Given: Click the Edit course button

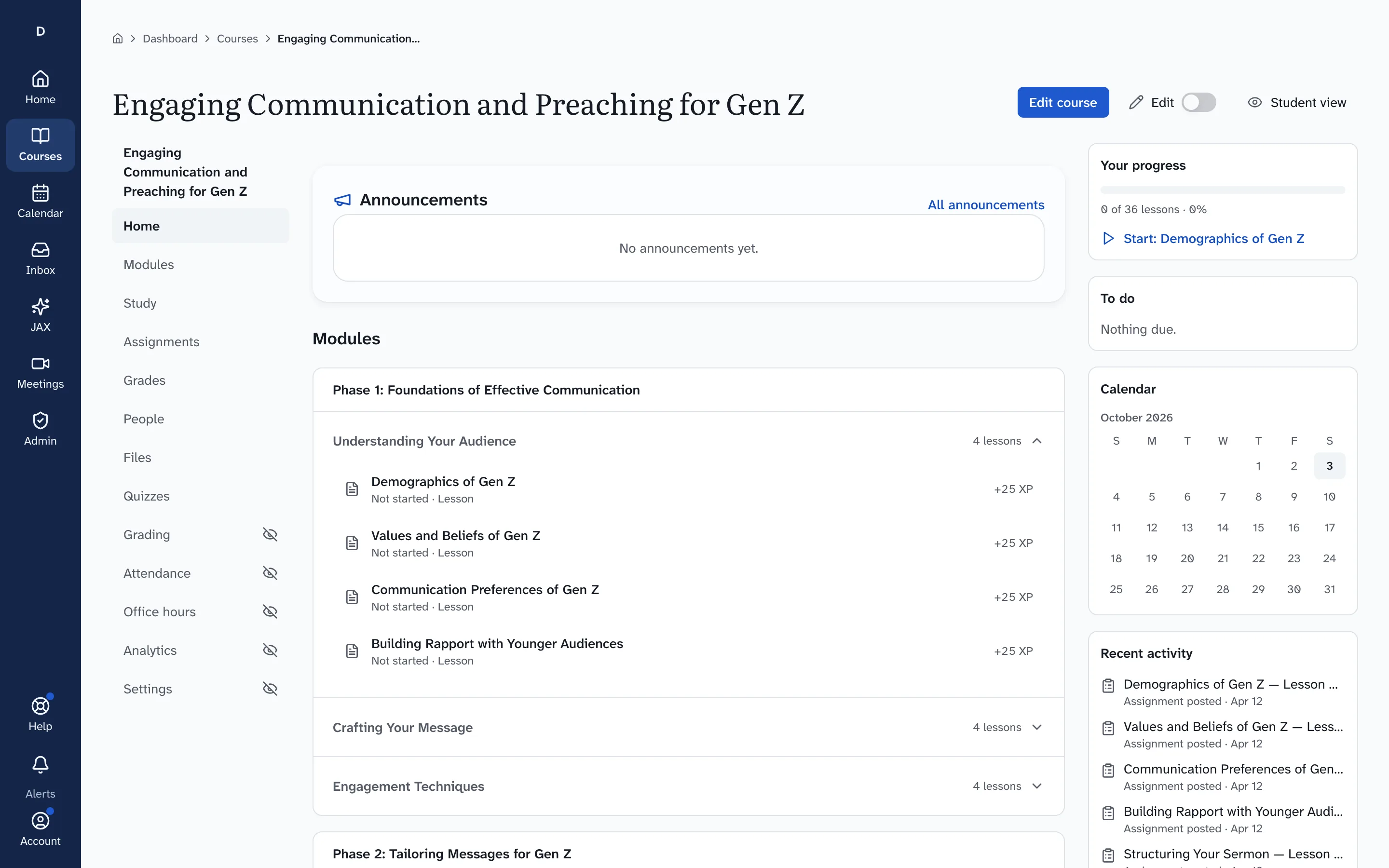Looking at the screenshot, I should pyautogui.click(x=1063, y=102).
